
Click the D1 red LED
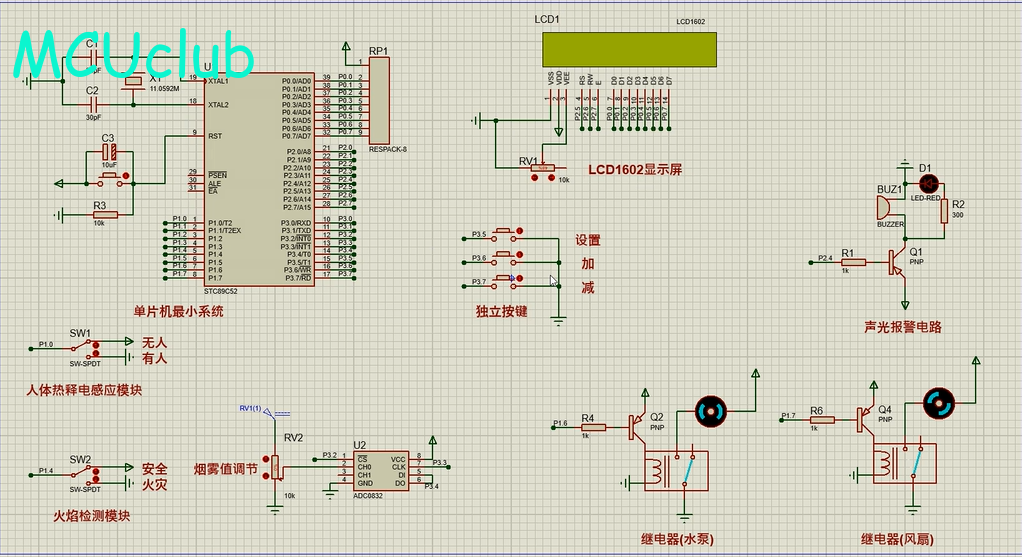point(929,184)
